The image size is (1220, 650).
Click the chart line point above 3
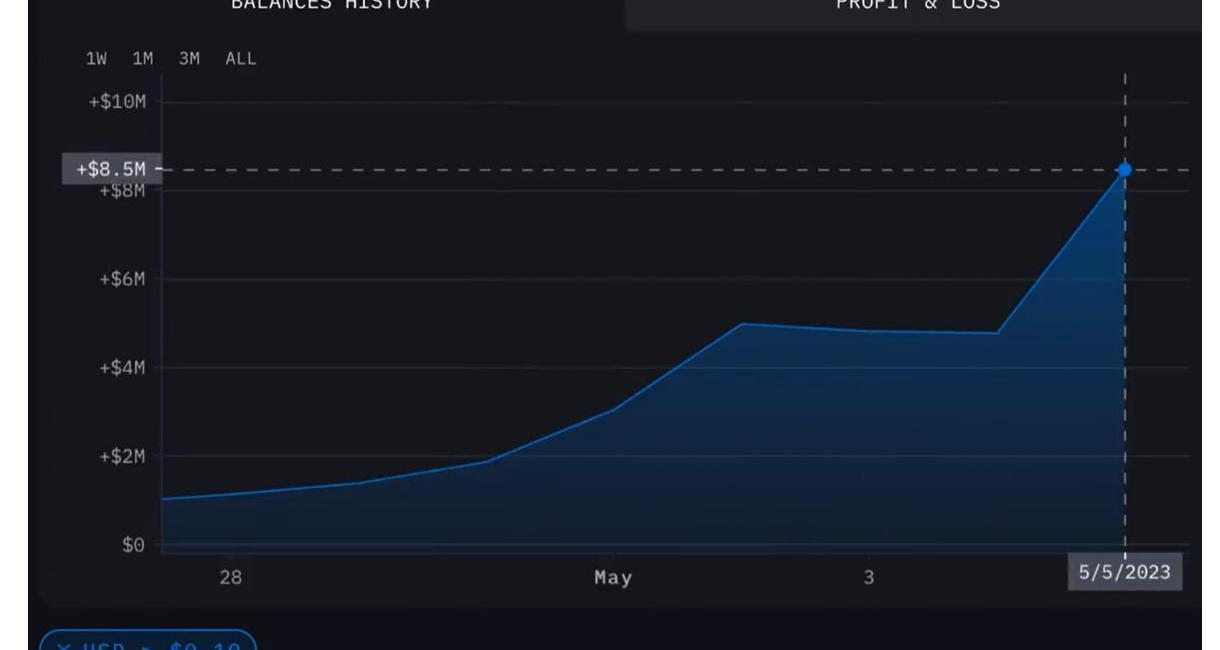point(868,331)
